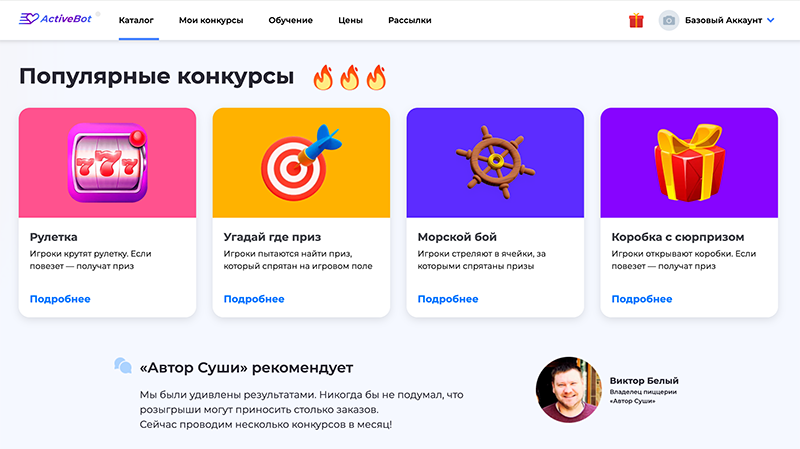The width and height of the screenshot is (800, 449).
Task: Click the ActiveBot logo
Action: tap(56, 19)
